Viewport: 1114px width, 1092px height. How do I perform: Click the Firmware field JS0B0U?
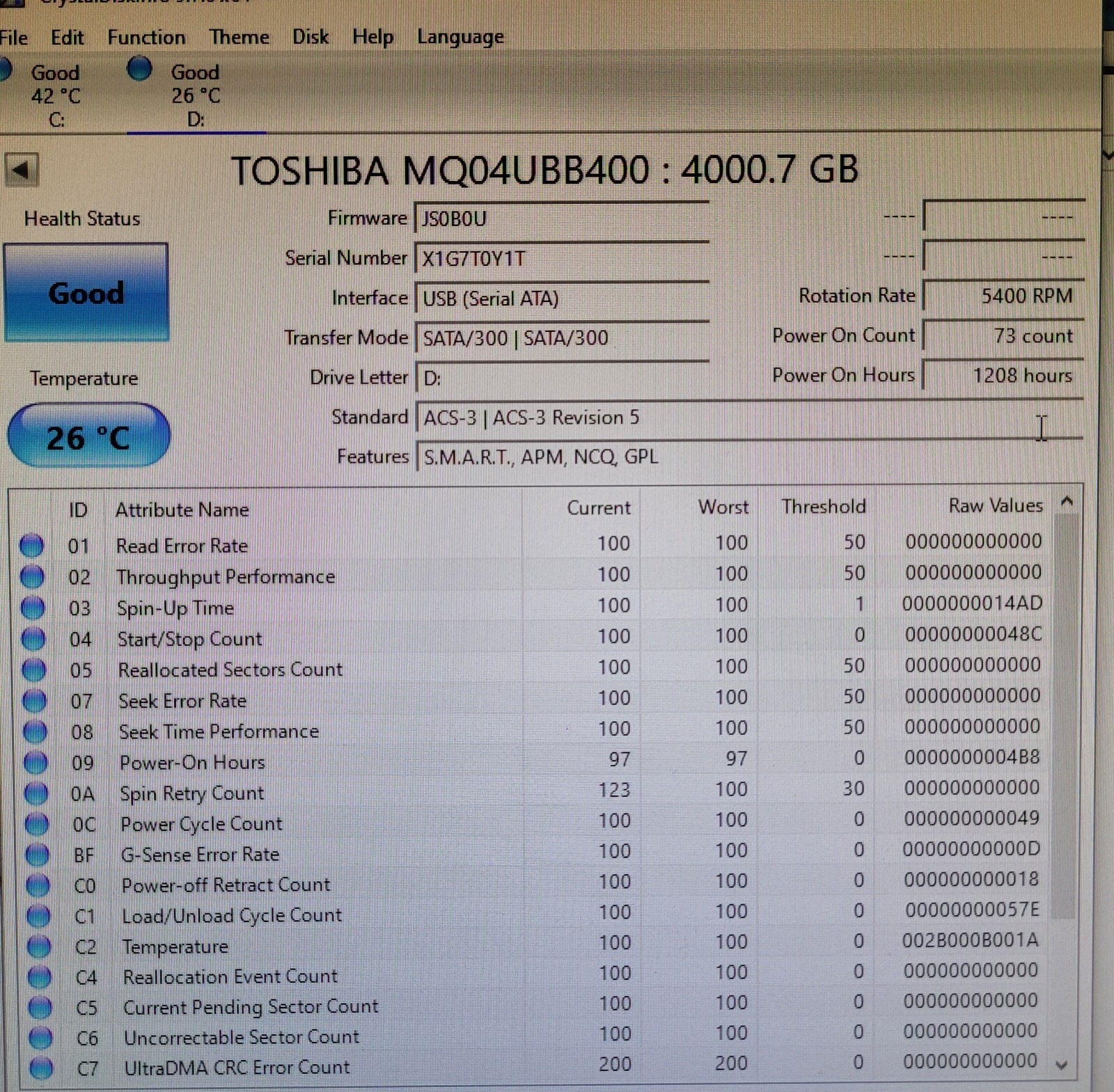point(562,218)
